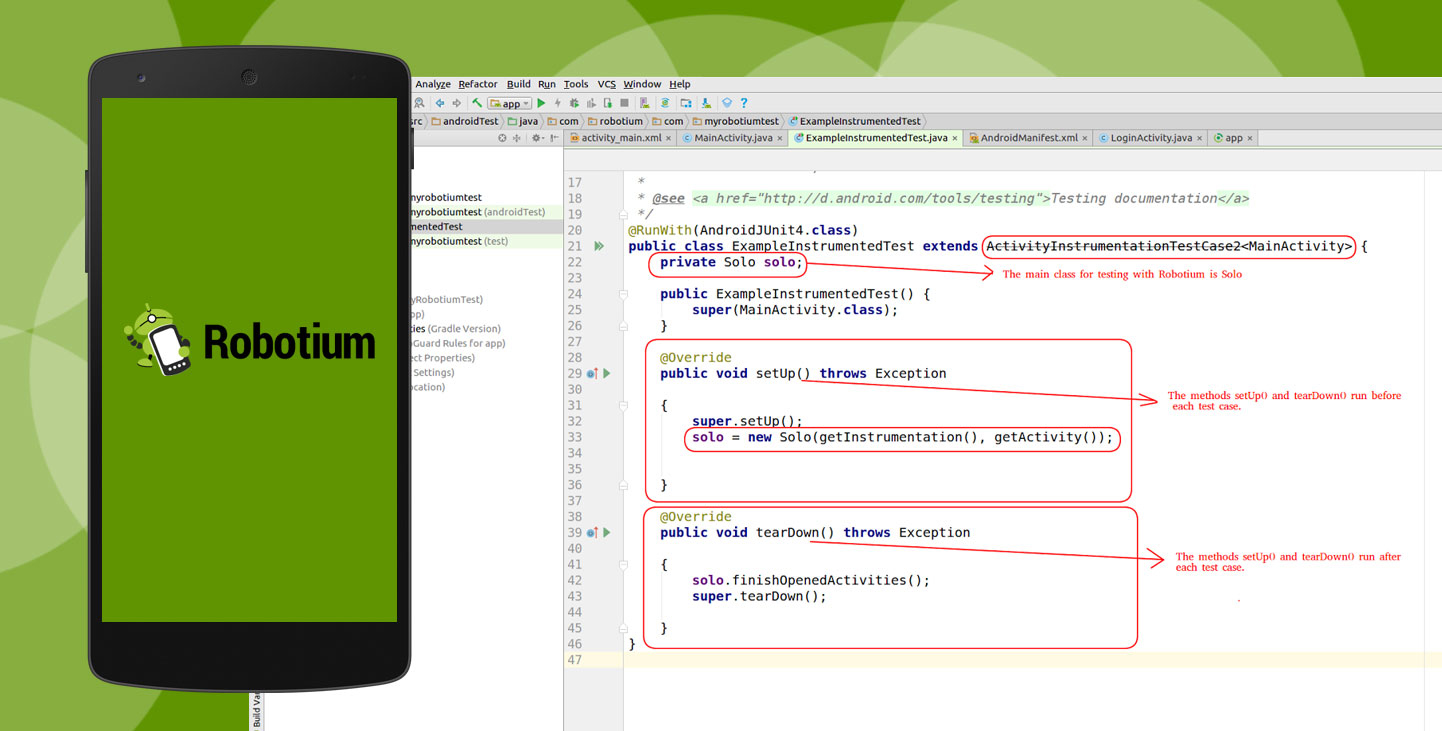Select myrobotiumtest (test) in project tree
Screen dimensions: 1442x731
[x=460, y=241]
